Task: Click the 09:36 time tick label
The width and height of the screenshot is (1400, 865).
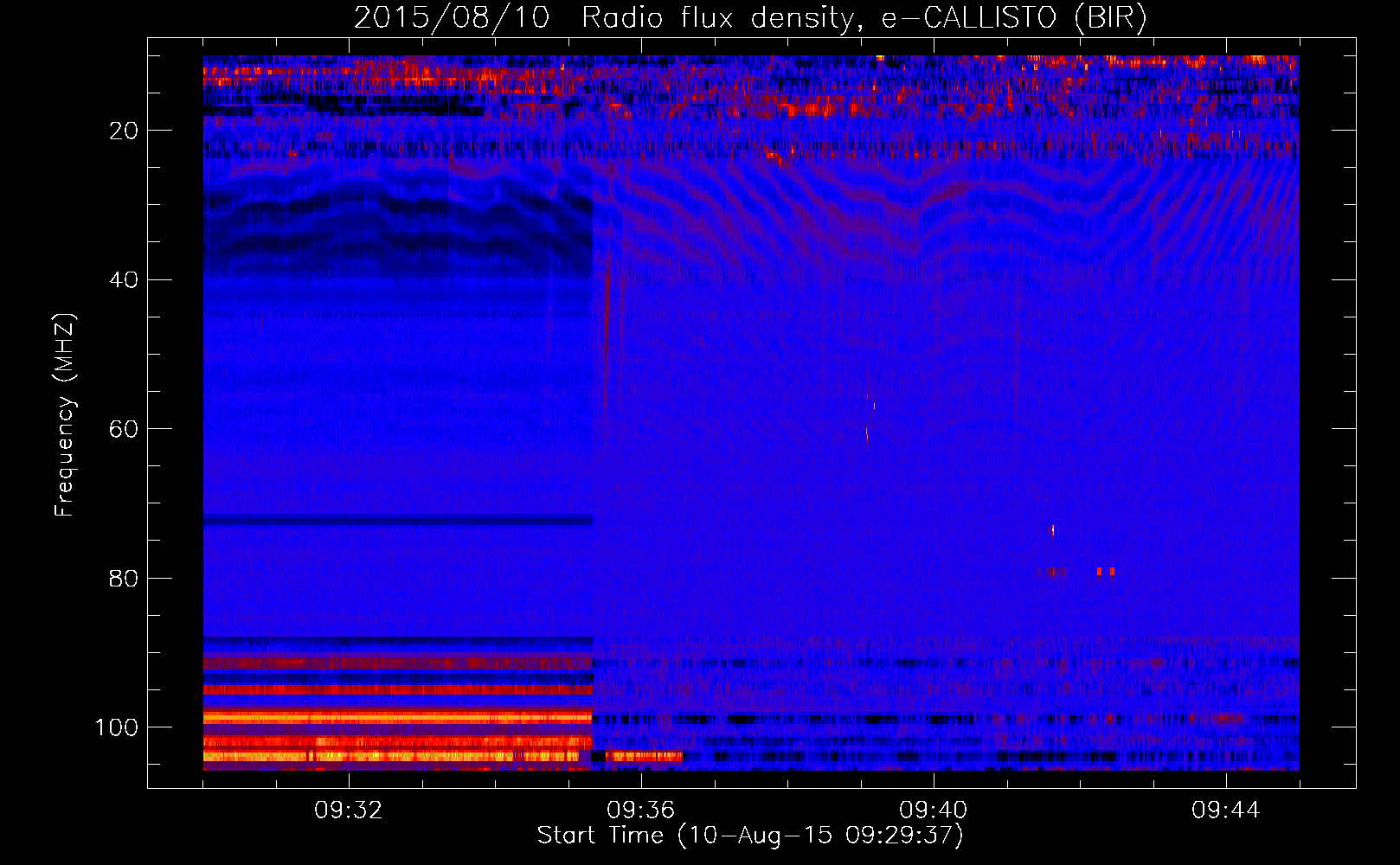Action: pyautogui.click(x=641, y=811)
